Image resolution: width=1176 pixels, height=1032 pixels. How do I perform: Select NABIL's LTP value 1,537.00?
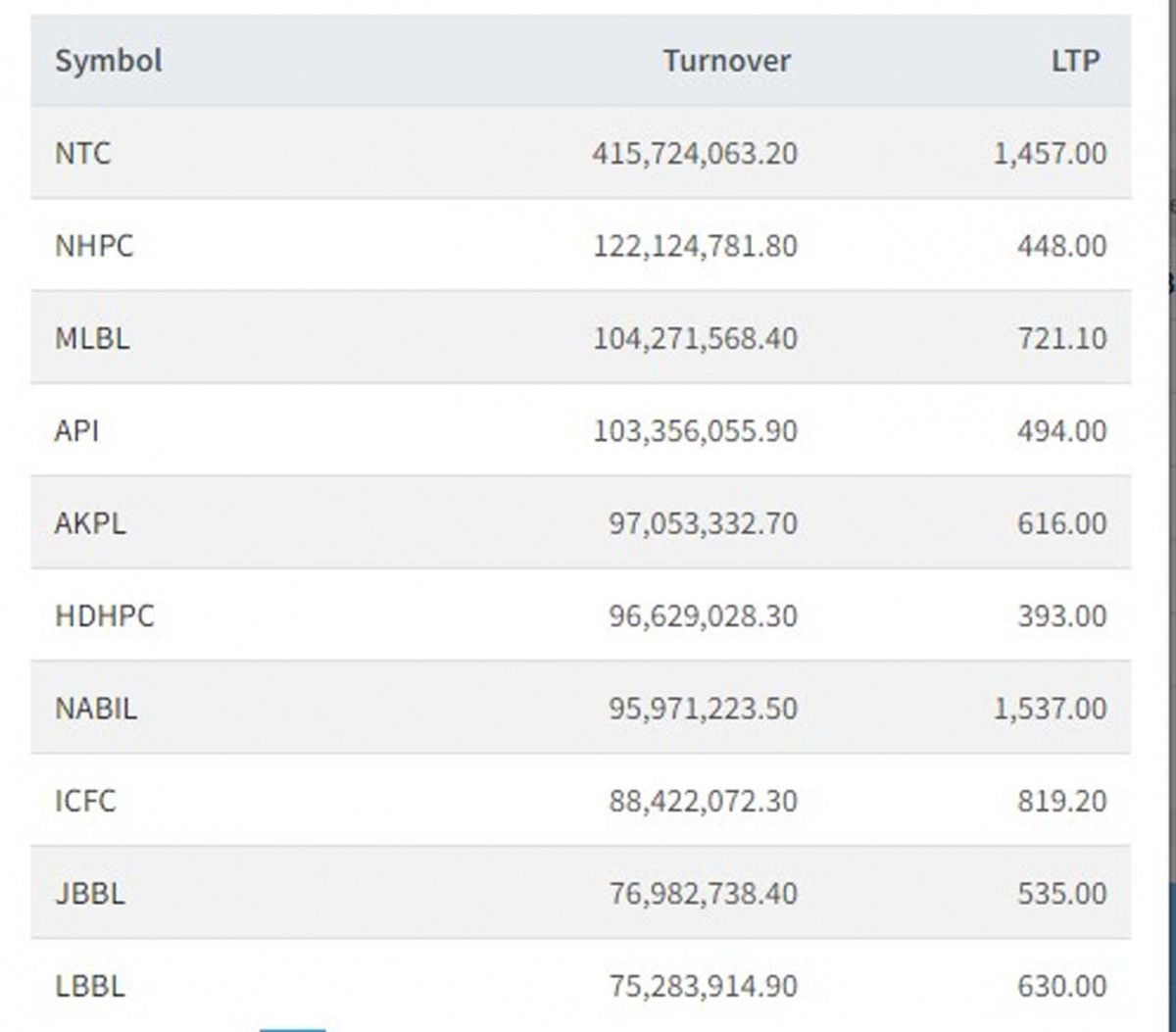pyautogui.click(x=1050, y=709)
